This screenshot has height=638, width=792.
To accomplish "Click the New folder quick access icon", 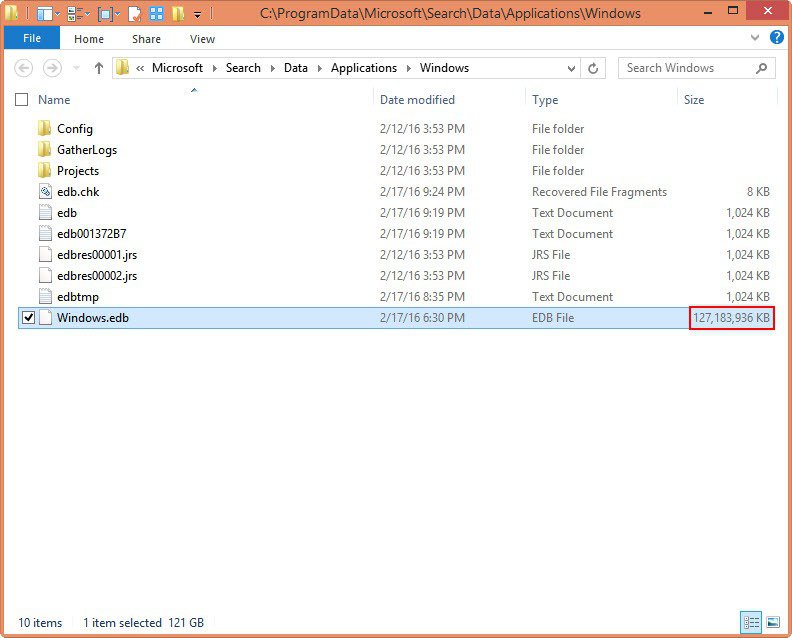I will tap(178, 14).
